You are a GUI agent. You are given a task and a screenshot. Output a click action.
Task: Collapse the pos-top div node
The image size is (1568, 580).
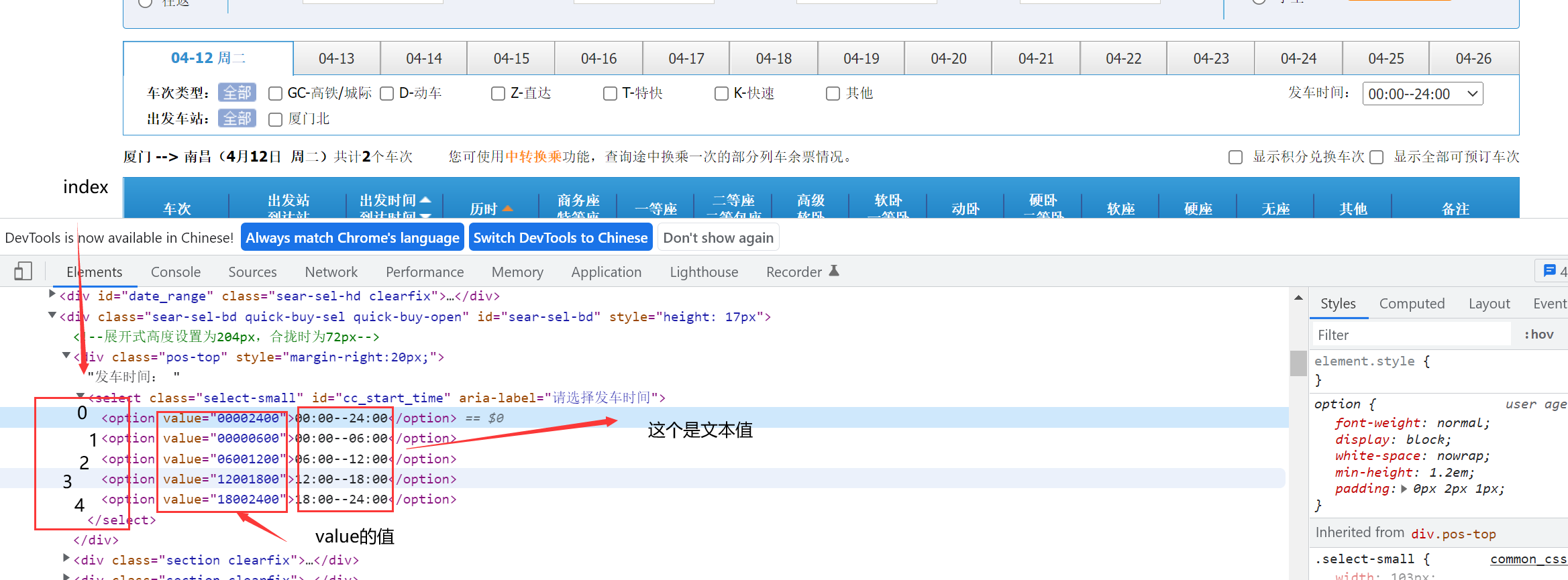click(66, 355)
